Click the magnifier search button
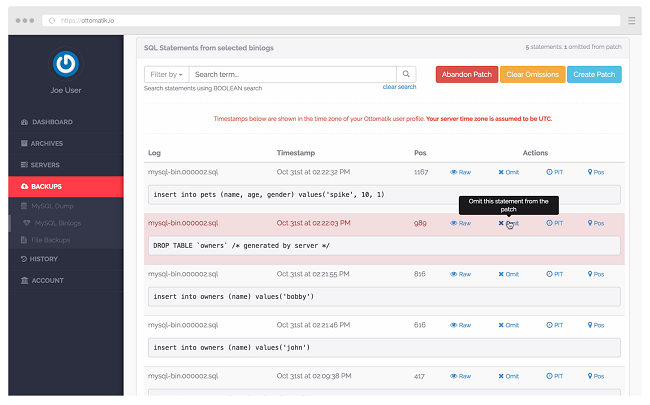 [x=406, y=75]
